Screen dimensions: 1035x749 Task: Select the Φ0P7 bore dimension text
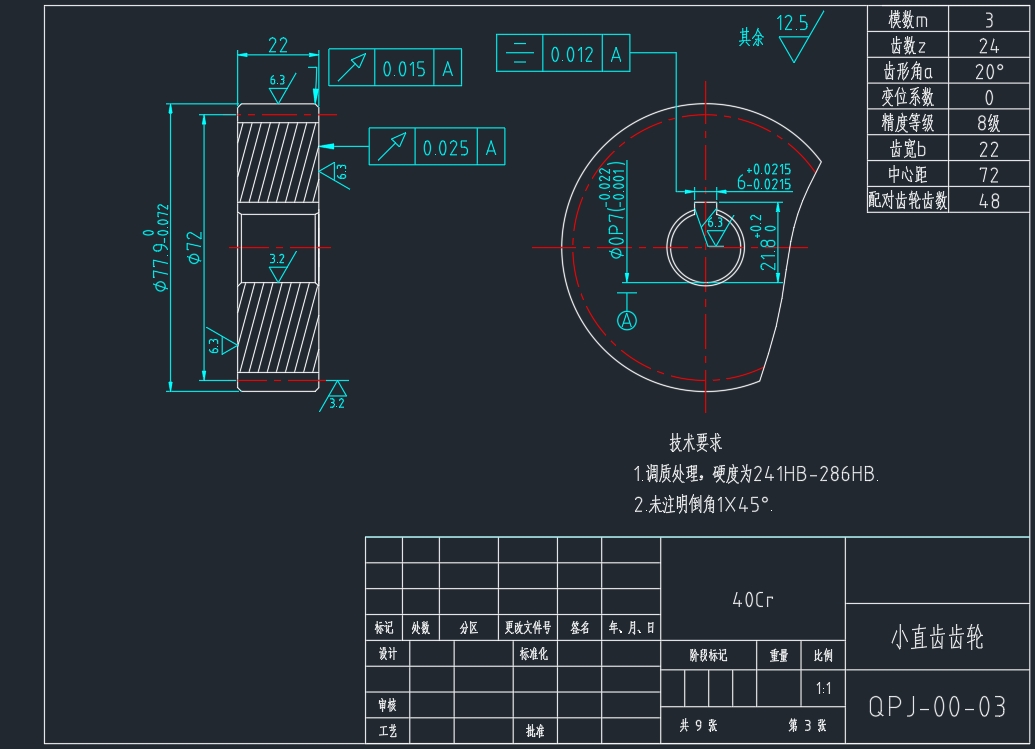(x=615, y=212)
